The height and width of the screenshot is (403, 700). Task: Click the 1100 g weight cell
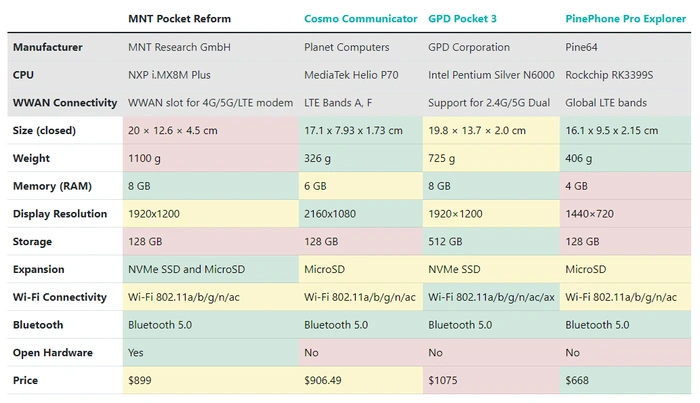pos(144,159)
